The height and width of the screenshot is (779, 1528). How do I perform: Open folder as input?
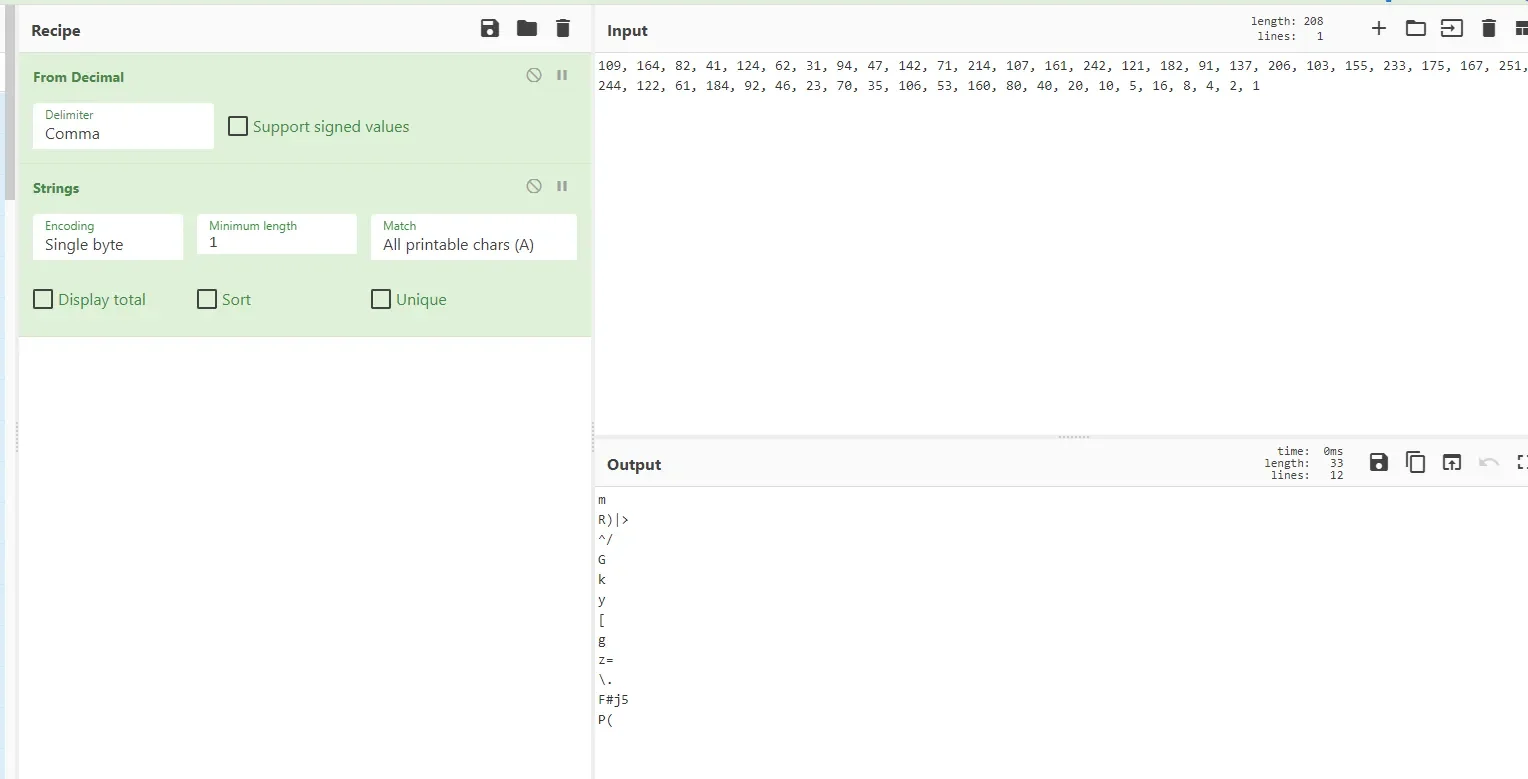point(1415,29)
